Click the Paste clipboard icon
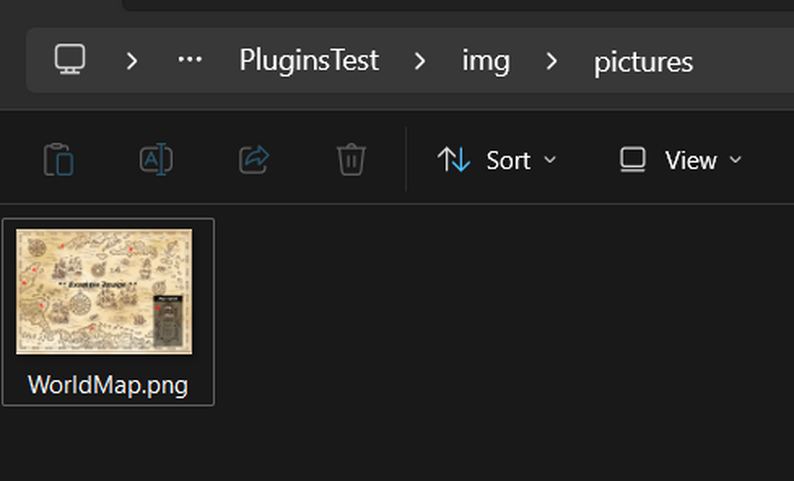Screen dimensions: 794x481 59,160
